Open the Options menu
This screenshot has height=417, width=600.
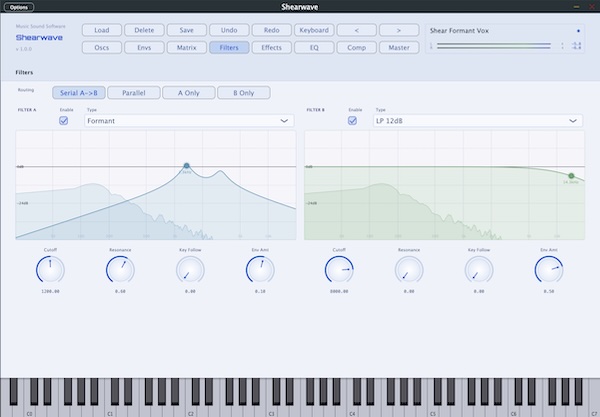coord(19,7)
